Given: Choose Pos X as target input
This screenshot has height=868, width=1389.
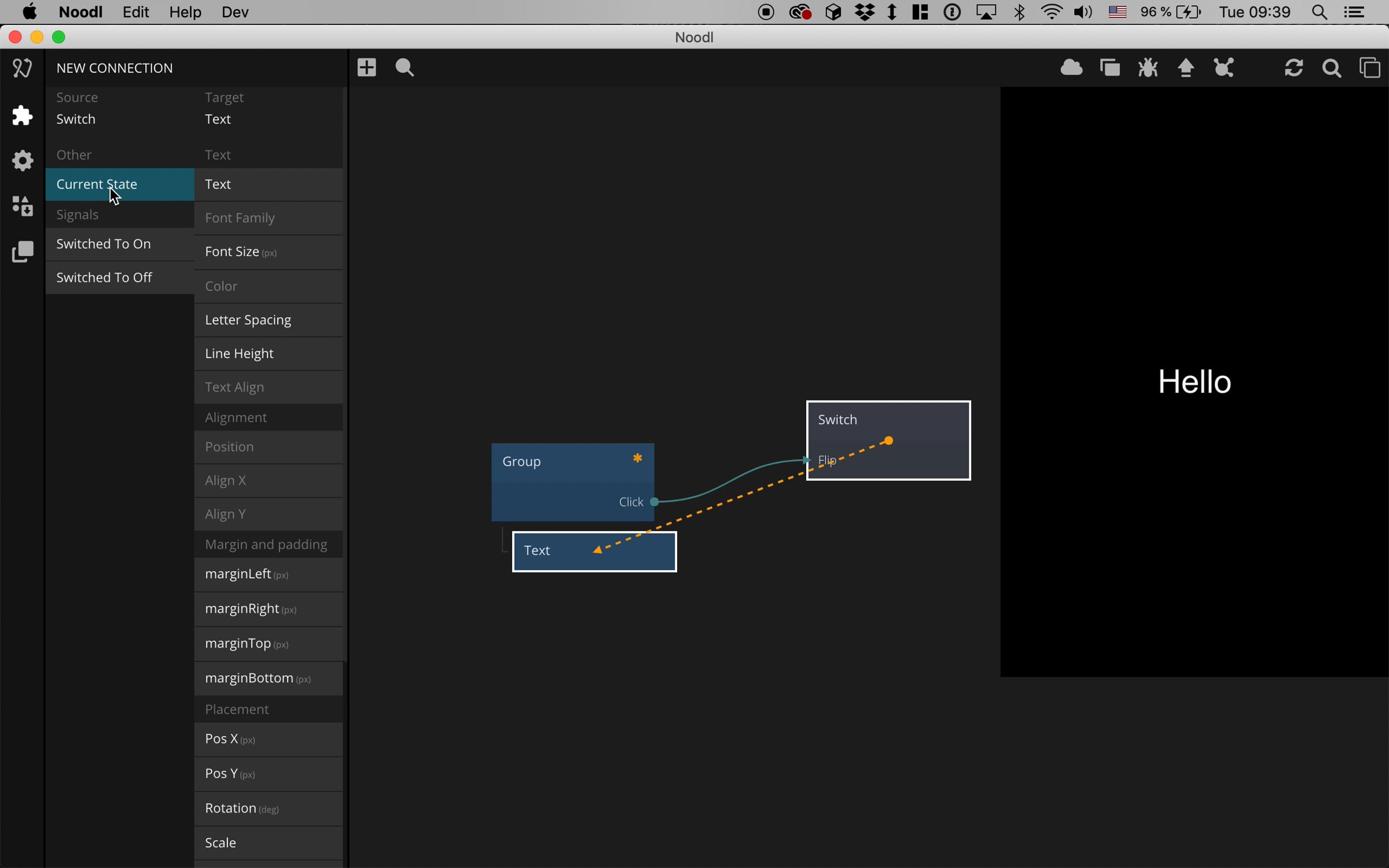Looking at the screenshot, I should tap(269, 740).
